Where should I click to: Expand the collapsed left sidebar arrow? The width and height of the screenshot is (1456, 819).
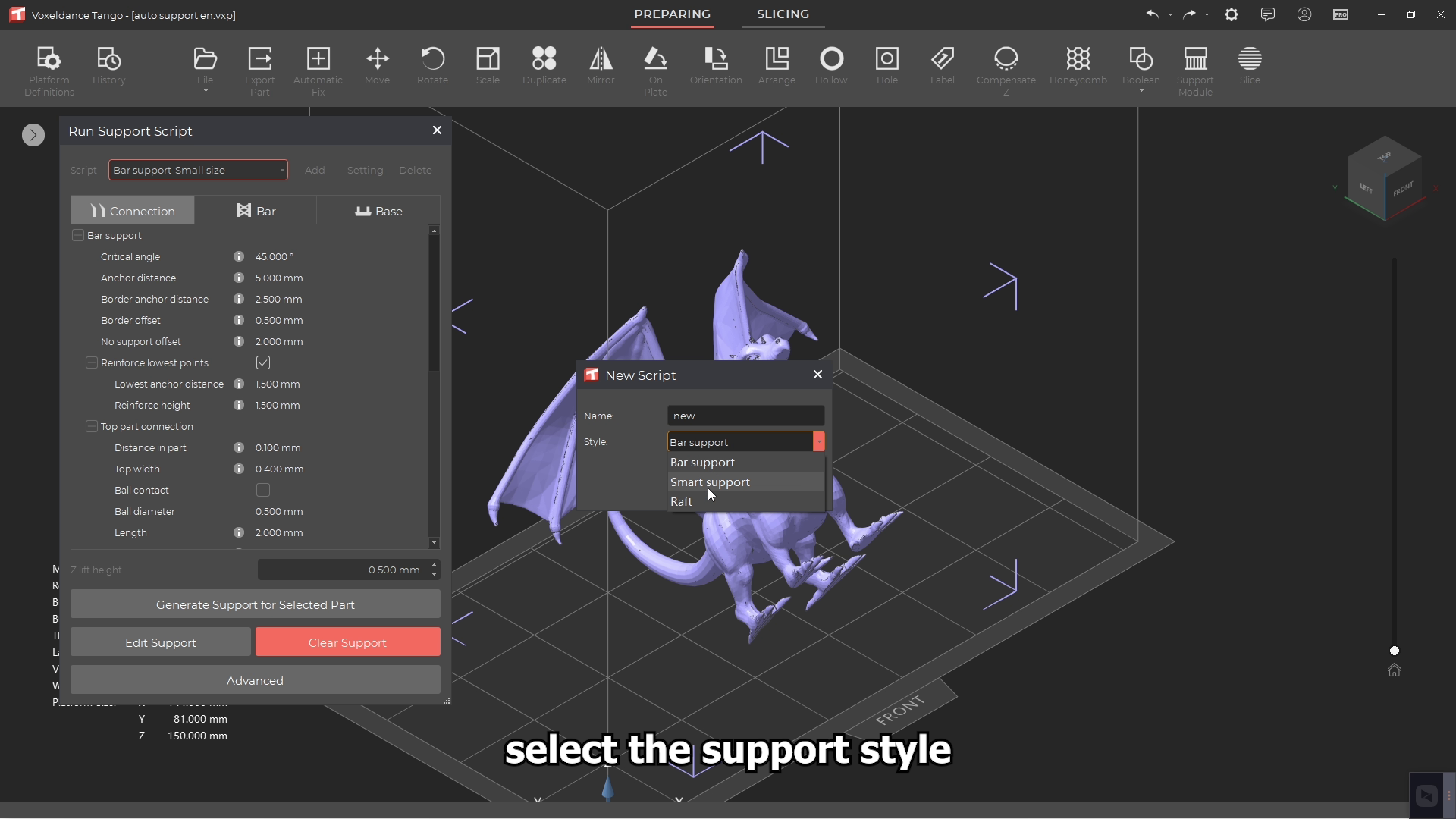coord(33,135)
